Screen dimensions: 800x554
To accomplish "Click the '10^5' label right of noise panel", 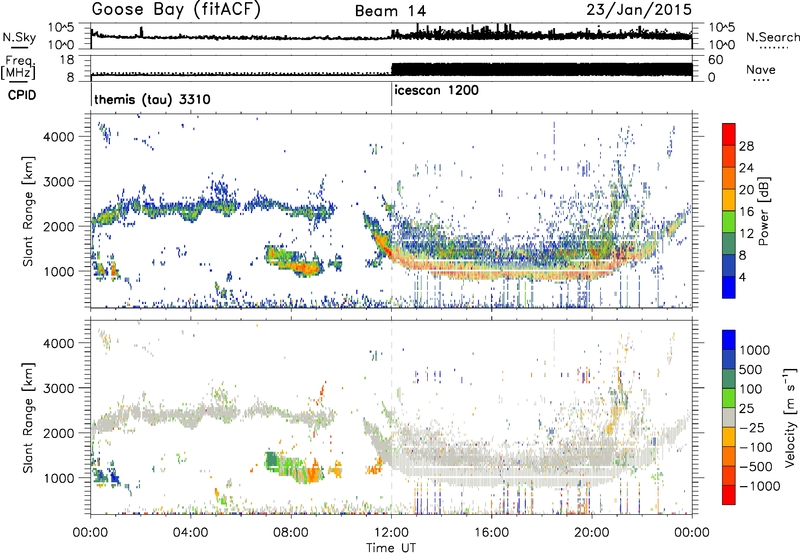I will click(722, 27).
